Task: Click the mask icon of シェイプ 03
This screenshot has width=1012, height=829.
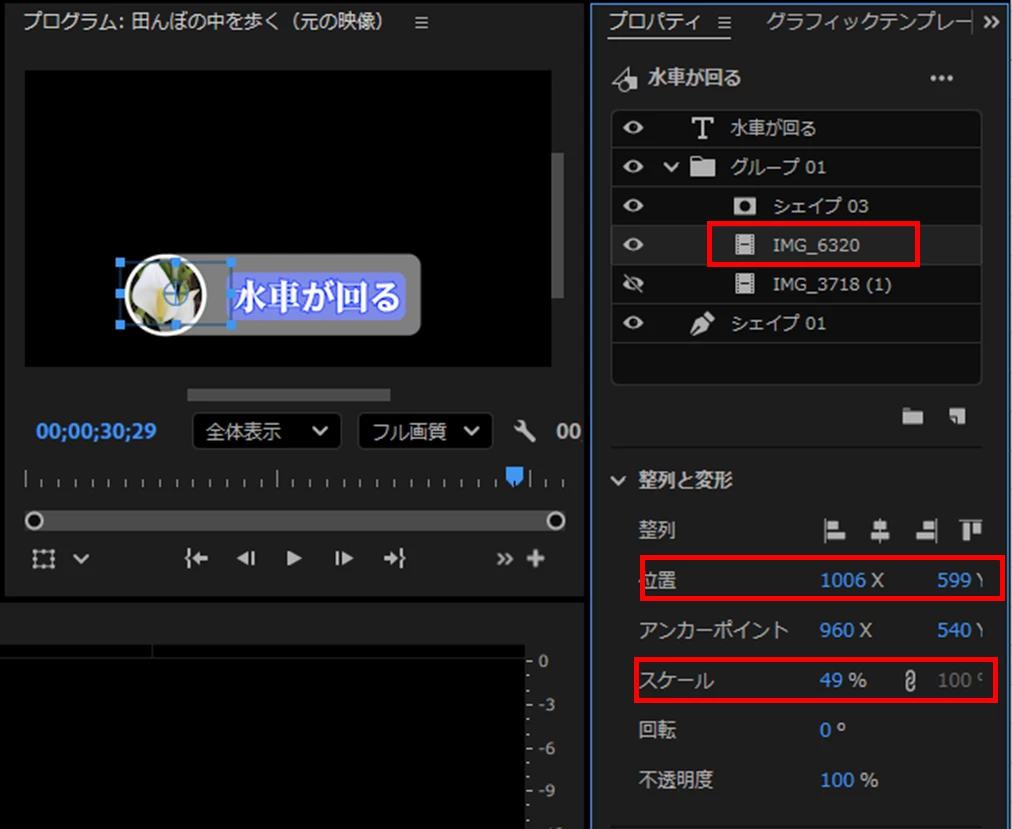Action: point(744,206)
